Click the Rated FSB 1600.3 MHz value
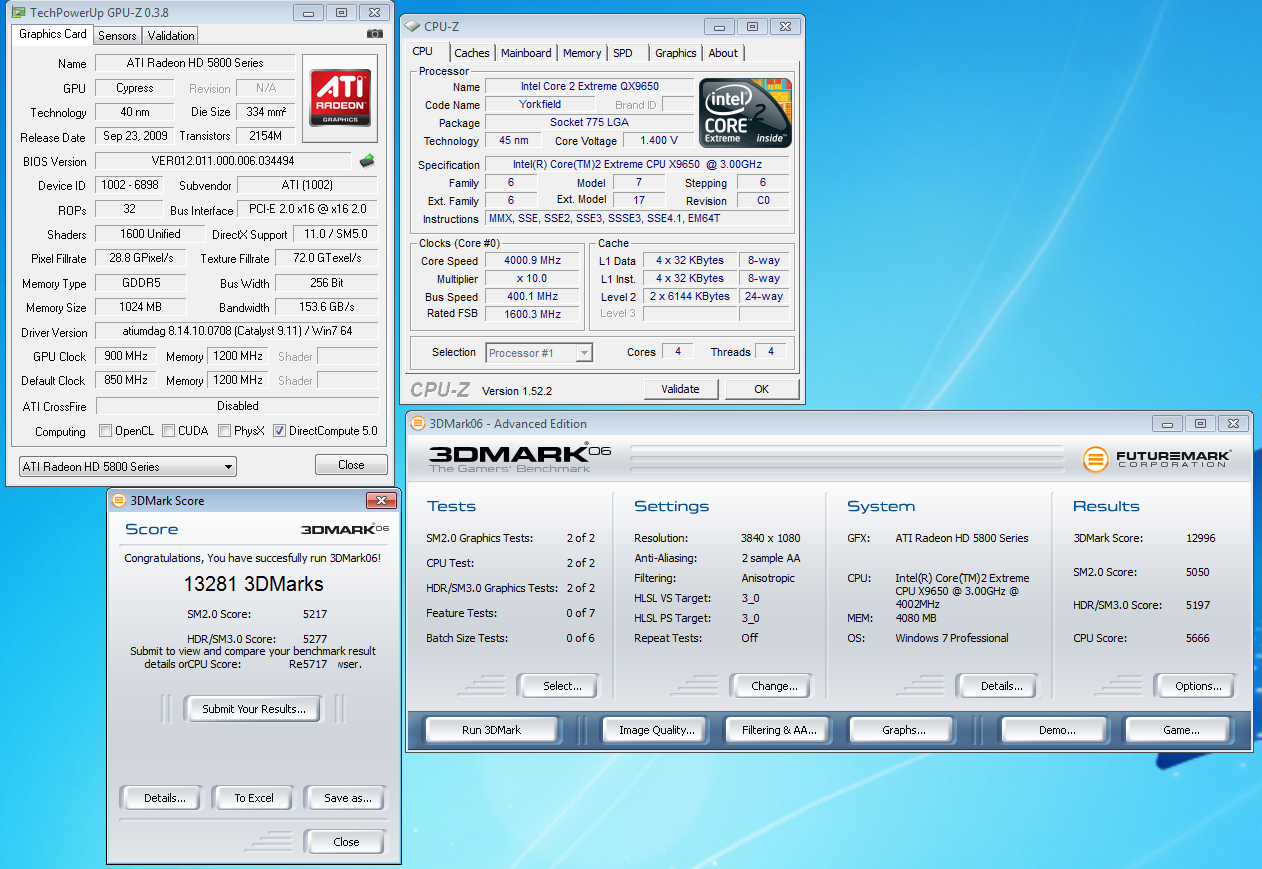The height and width of the screenshot is (869, 1262). [533, 314]
